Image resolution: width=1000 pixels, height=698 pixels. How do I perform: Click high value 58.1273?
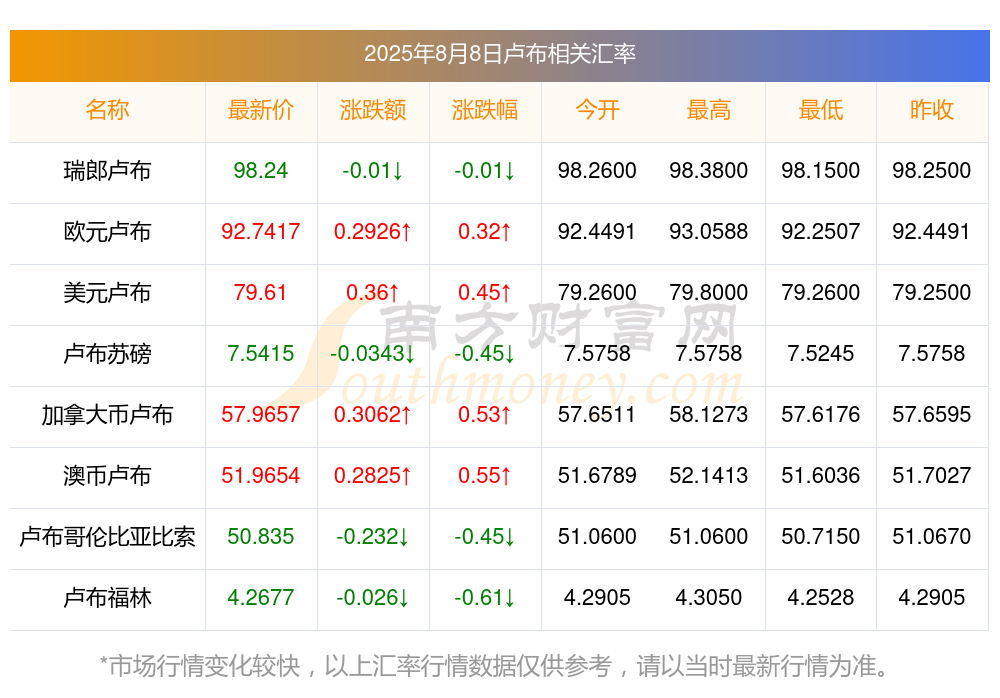[709, 414]
